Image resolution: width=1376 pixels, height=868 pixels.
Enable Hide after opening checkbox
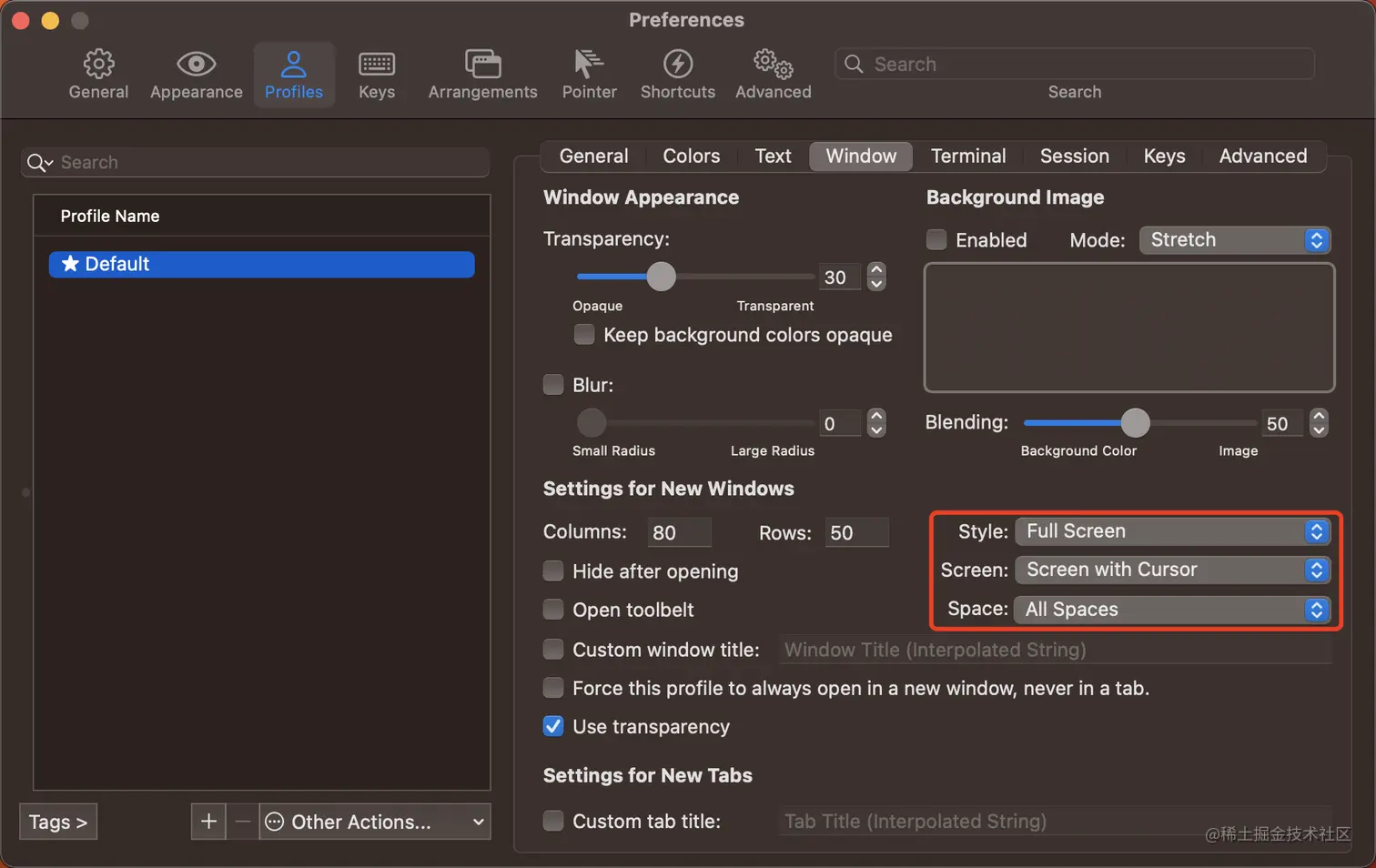coord(553,570)
